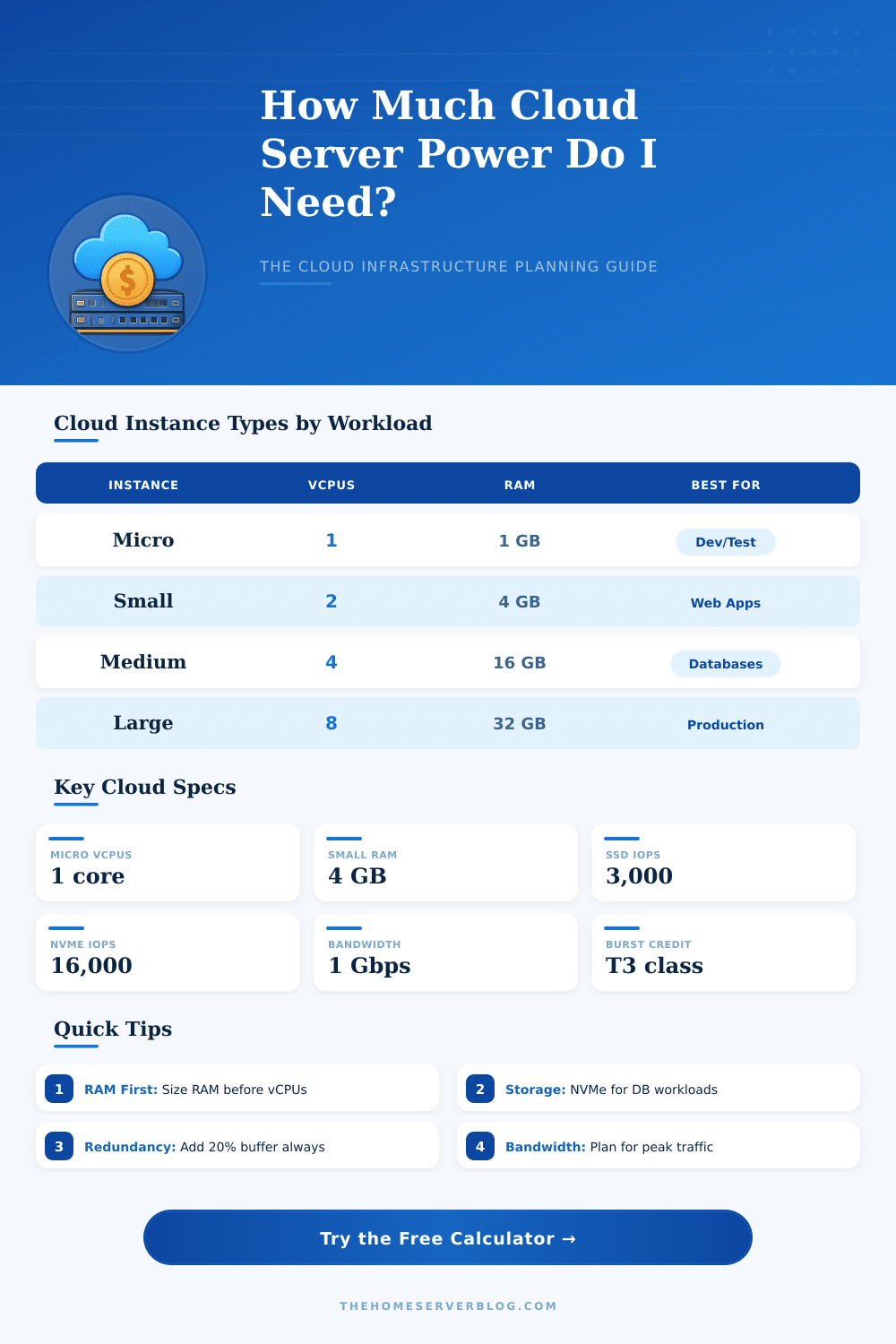
Task: Click the Micro vCPUs 1 core card
Action: pyautogui.click(x=168, y=863)
